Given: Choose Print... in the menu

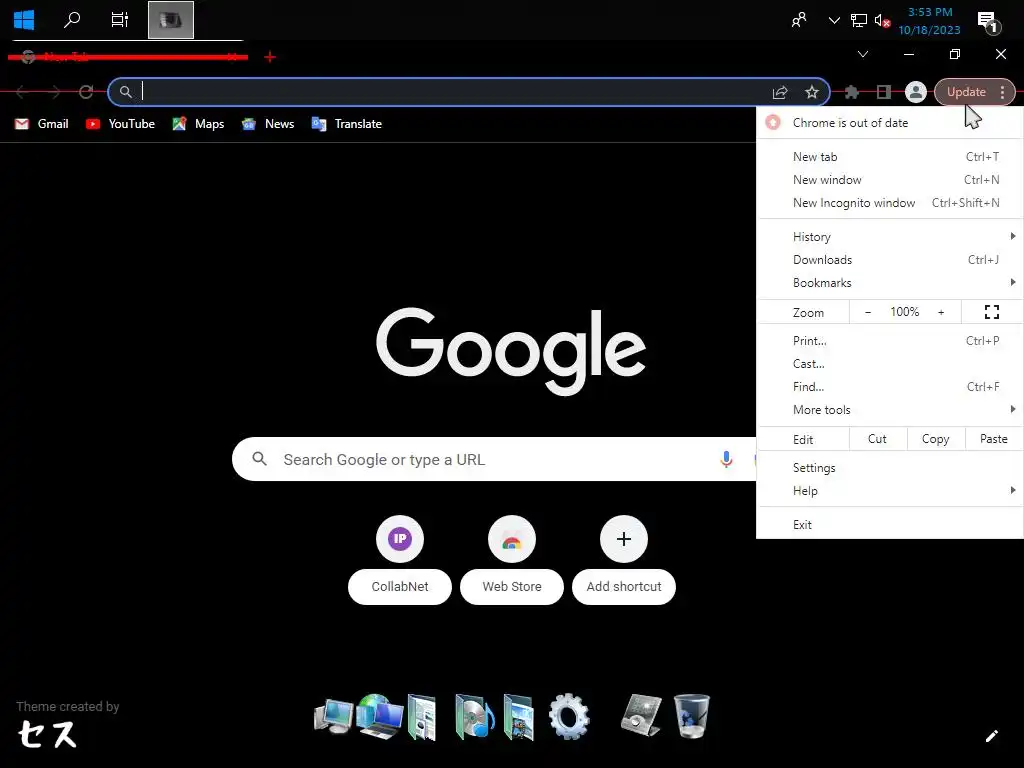Looking at the screenshot, I should pyautogui.click(x=889, y=341).
